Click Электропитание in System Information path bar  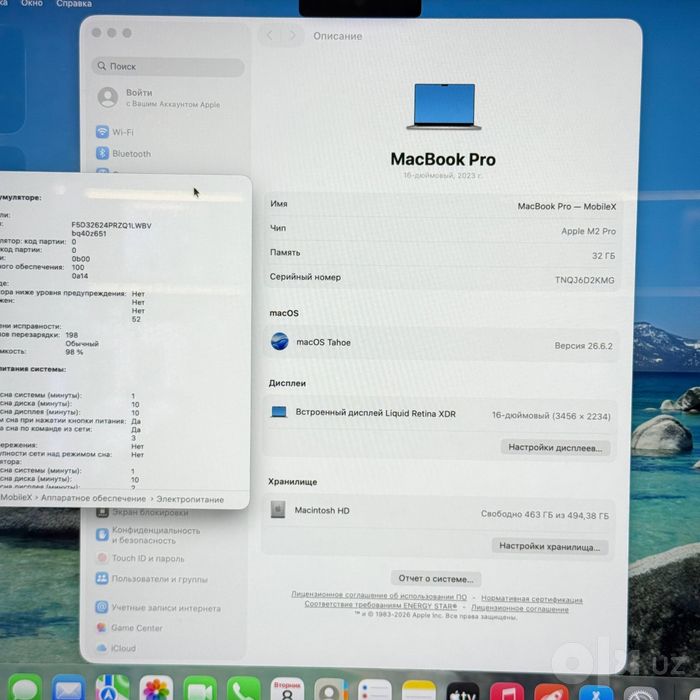tap(190, 499)
